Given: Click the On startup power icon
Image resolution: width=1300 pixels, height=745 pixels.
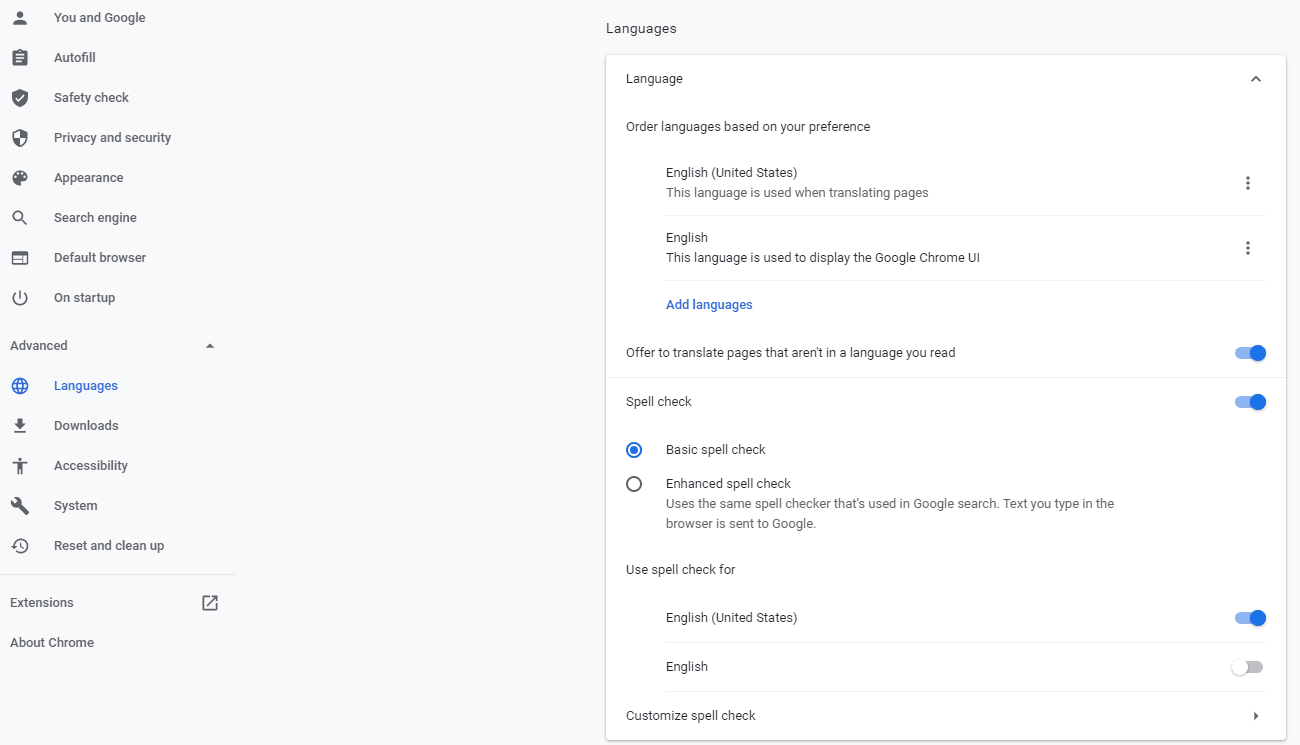Looking at the screenshot, I should 20,297.
